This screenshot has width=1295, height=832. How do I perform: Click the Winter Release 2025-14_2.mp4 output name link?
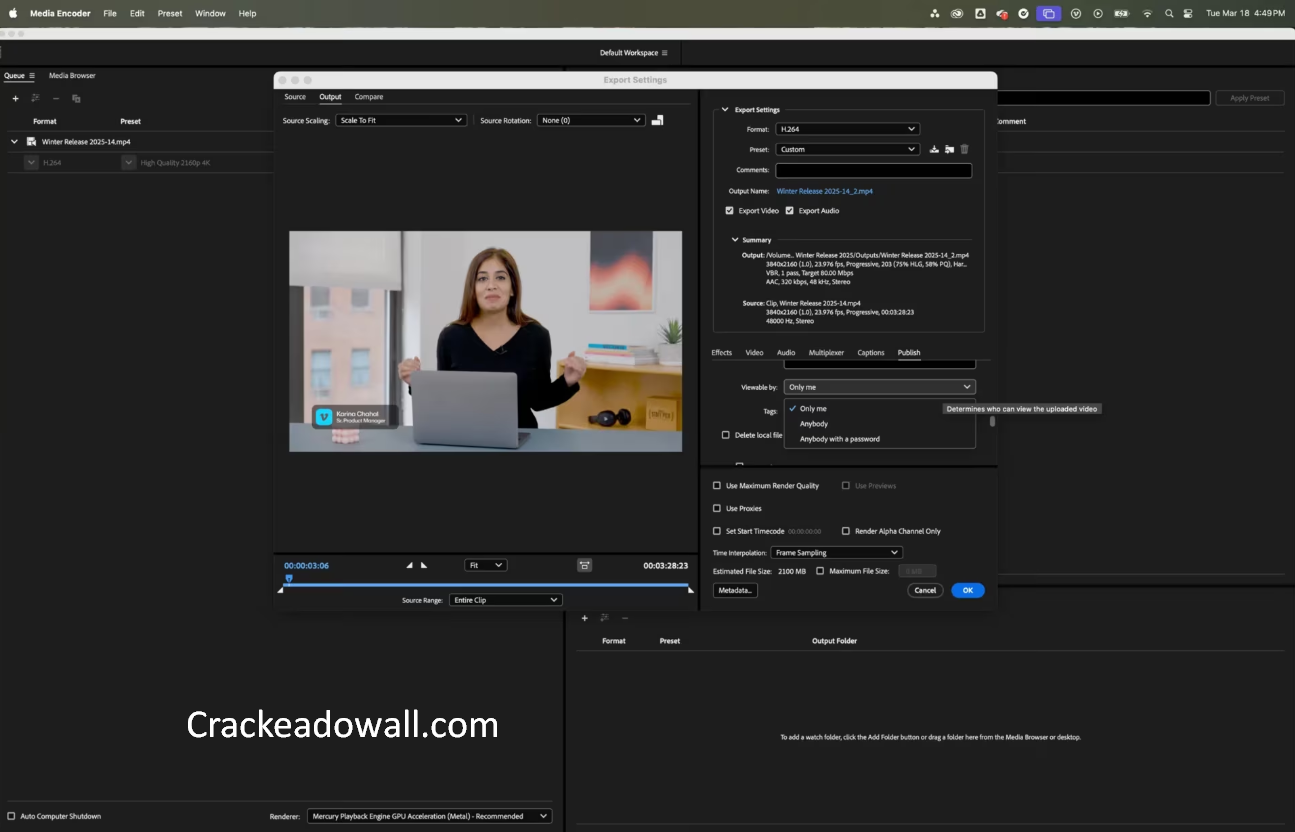point(825,191)
